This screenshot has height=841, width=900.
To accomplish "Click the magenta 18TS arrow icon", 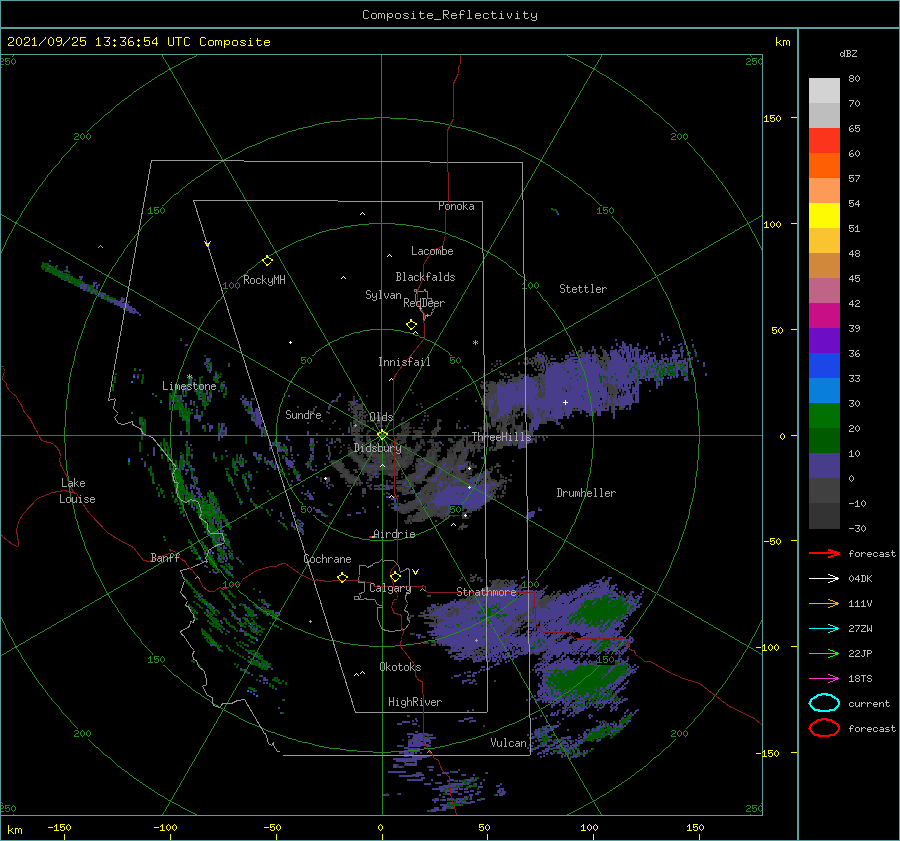I will 824,679.
